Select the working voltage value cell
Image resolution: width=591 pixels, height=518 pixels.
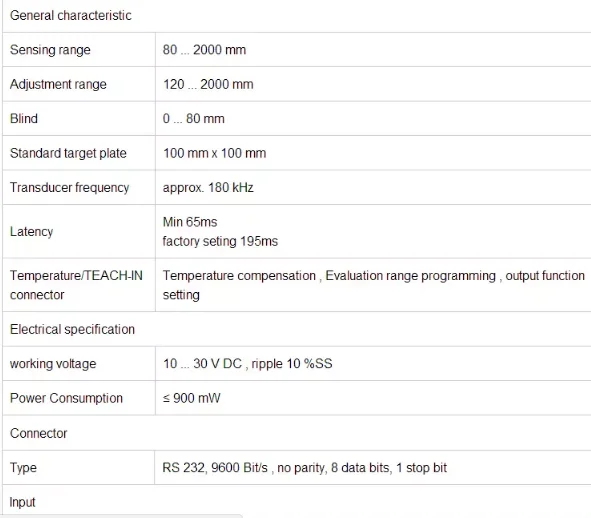373,363
